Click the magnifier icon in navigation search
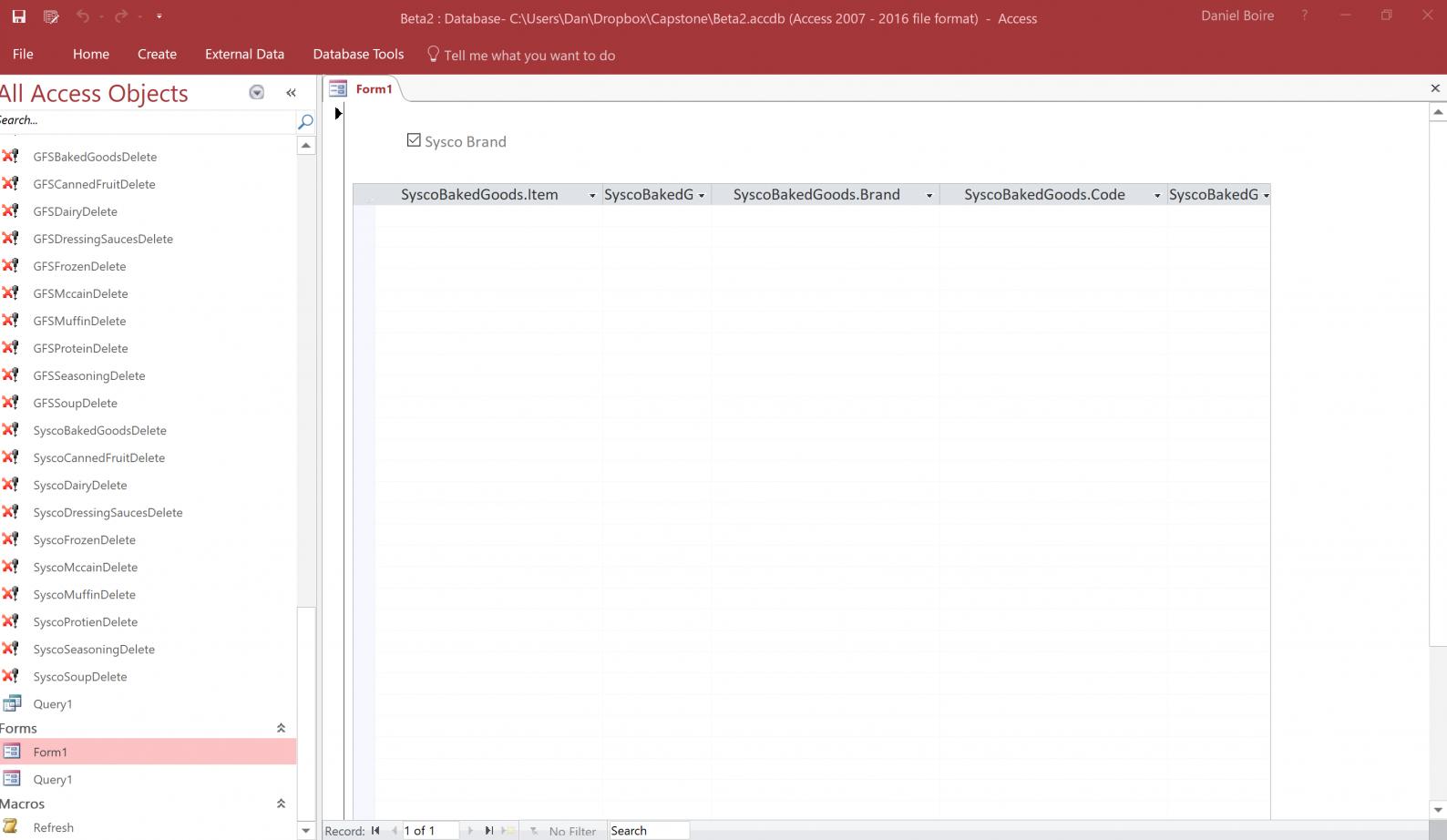The height and width of the screenshot is (840, 1447). coord(305,121)
